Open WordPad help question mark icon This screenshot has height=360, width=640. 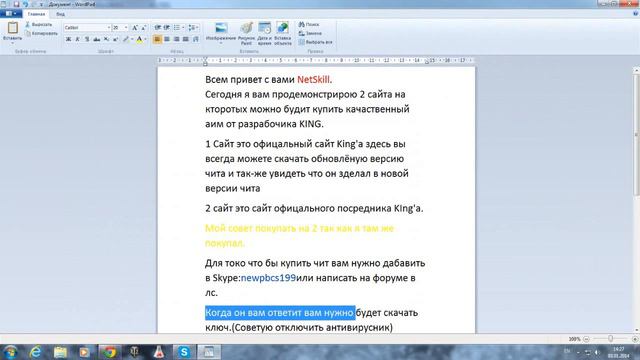[635, 13]
